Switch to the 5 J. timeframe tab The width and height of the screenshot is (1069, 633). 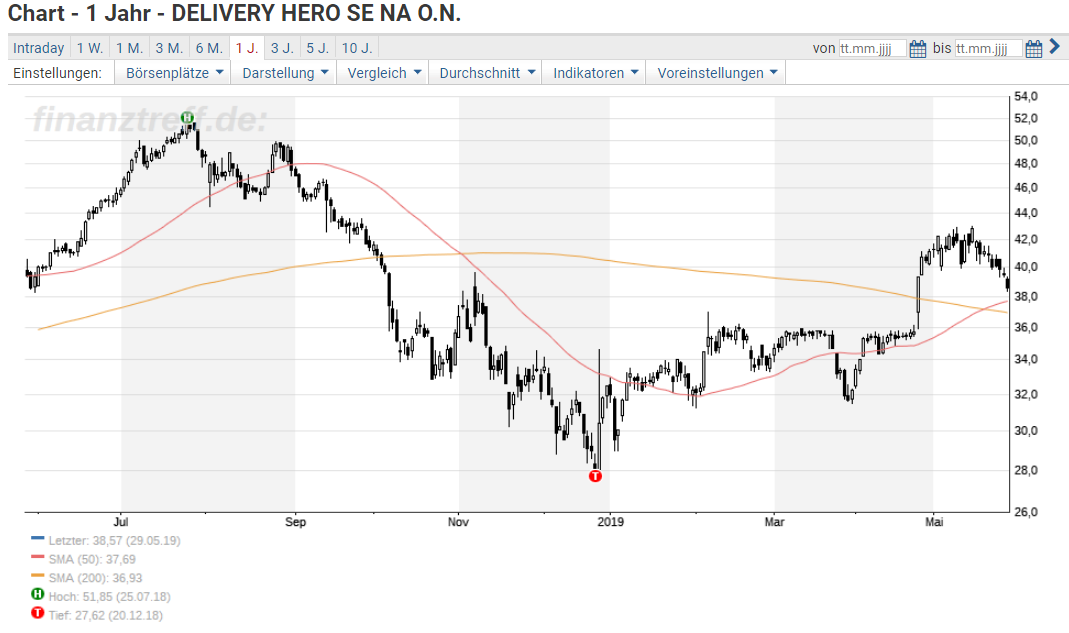pyautogui.click(x=318, y=48)
